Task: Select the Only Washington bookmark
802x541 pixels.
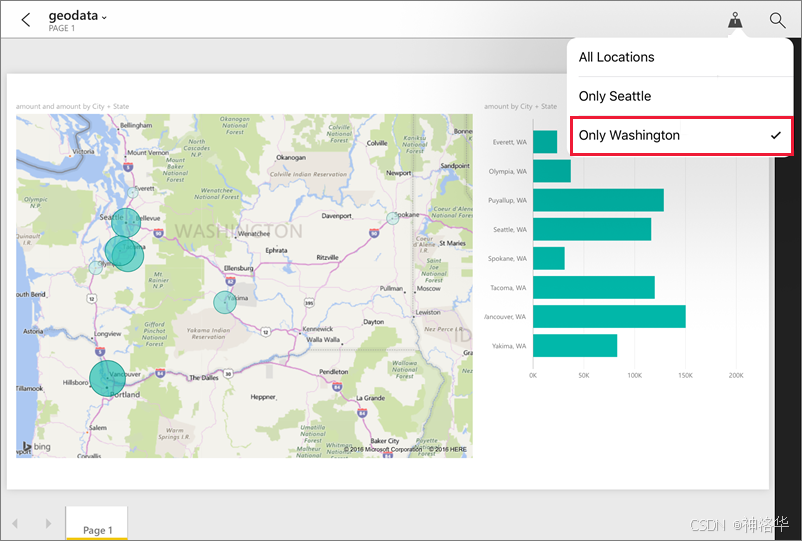Action: click(x=681, y=136)
